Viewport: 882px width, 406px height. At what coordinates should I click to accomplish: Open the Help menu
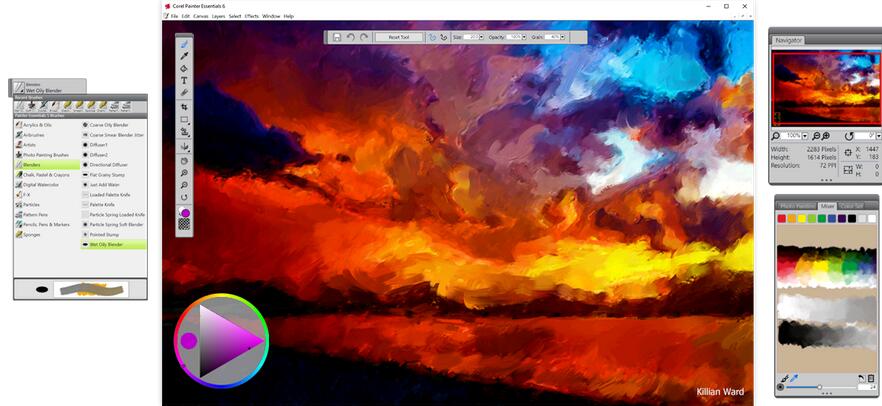(289, 16)
